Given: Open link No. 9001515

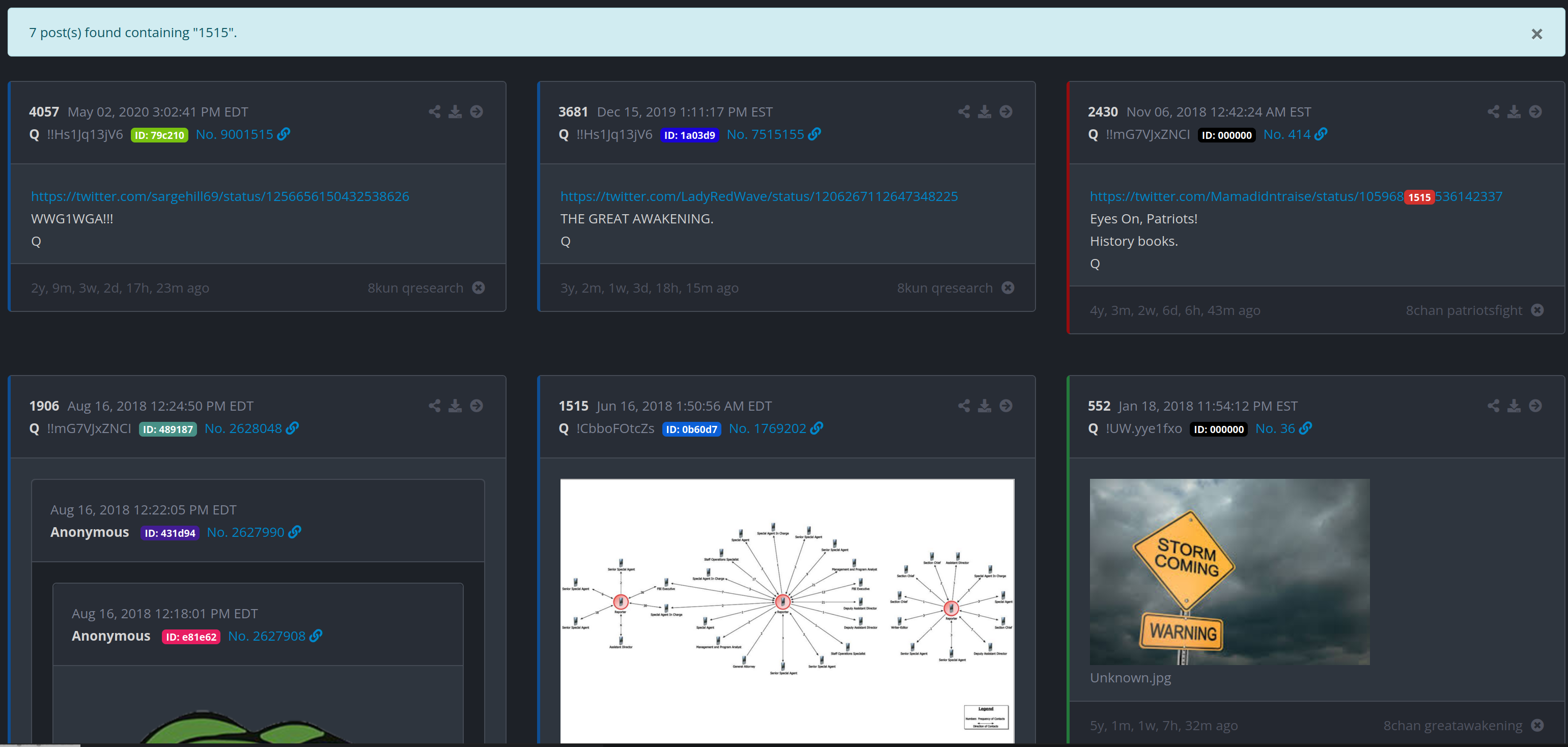Looking at the screenshot, I should click(x=243, y=134).
